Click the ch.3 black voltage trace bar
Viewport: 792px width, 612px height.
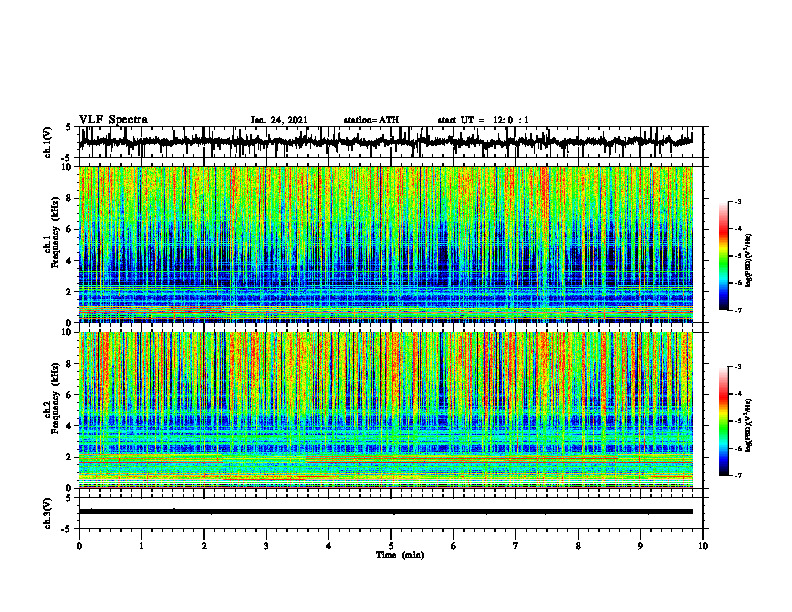[386, 512]
